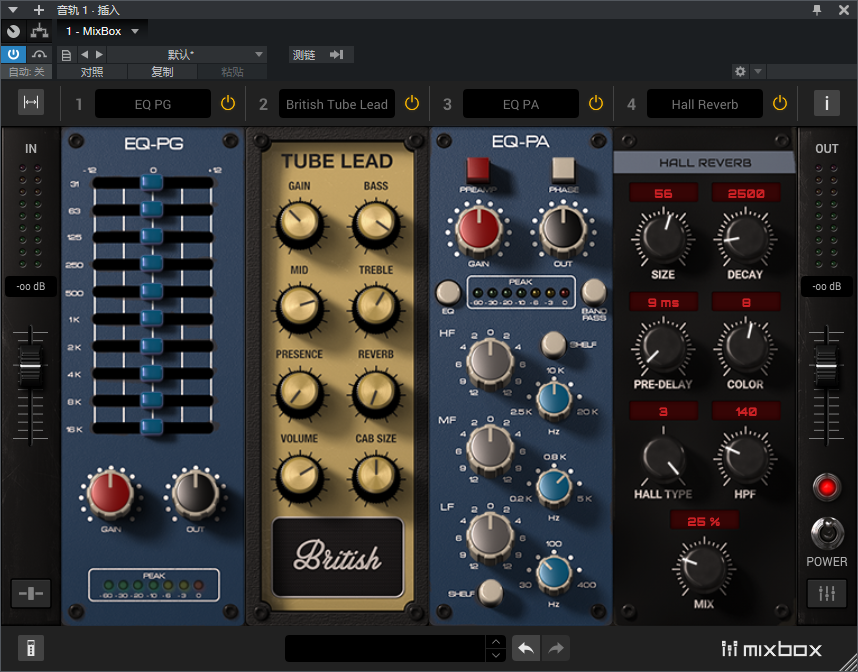Toggle the red PREAMP button on EQ-PA

[x=478, y=167]
